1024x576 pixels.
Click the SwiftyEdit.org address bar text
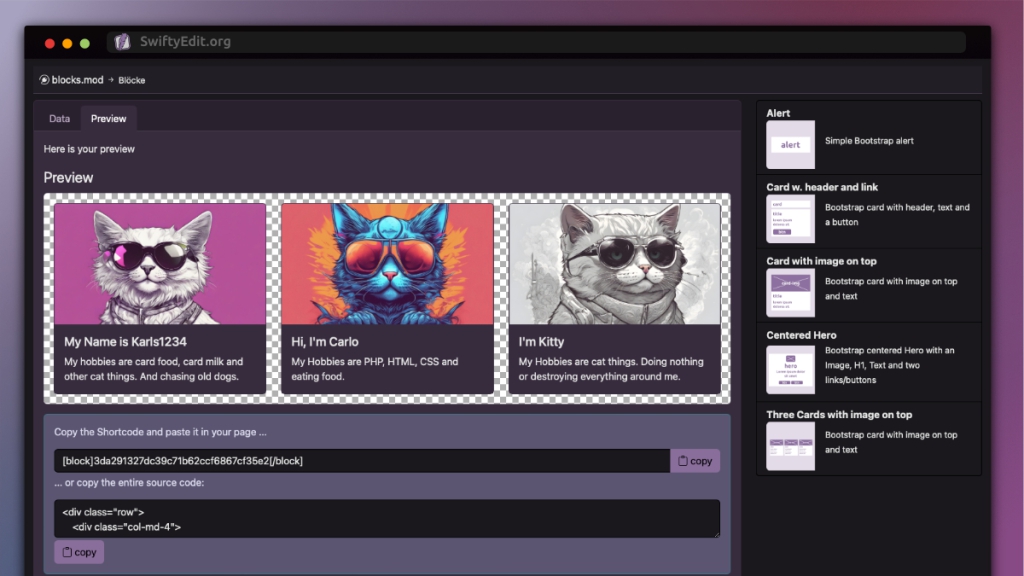pyautogui.click(x=185, y=42)
